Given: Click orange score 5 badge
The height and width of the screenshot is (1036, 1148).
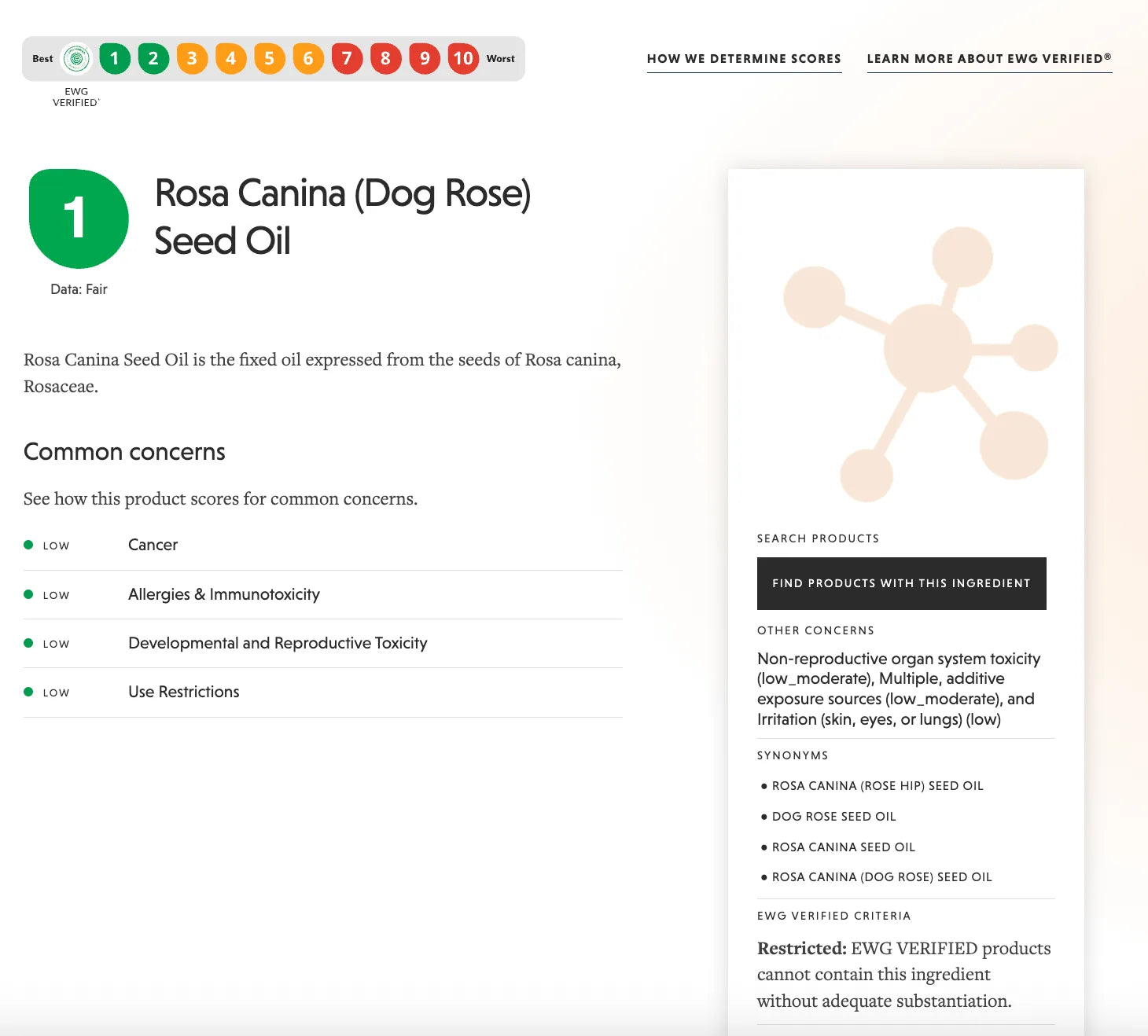Looking at the screenshot, I should point(269,59).
